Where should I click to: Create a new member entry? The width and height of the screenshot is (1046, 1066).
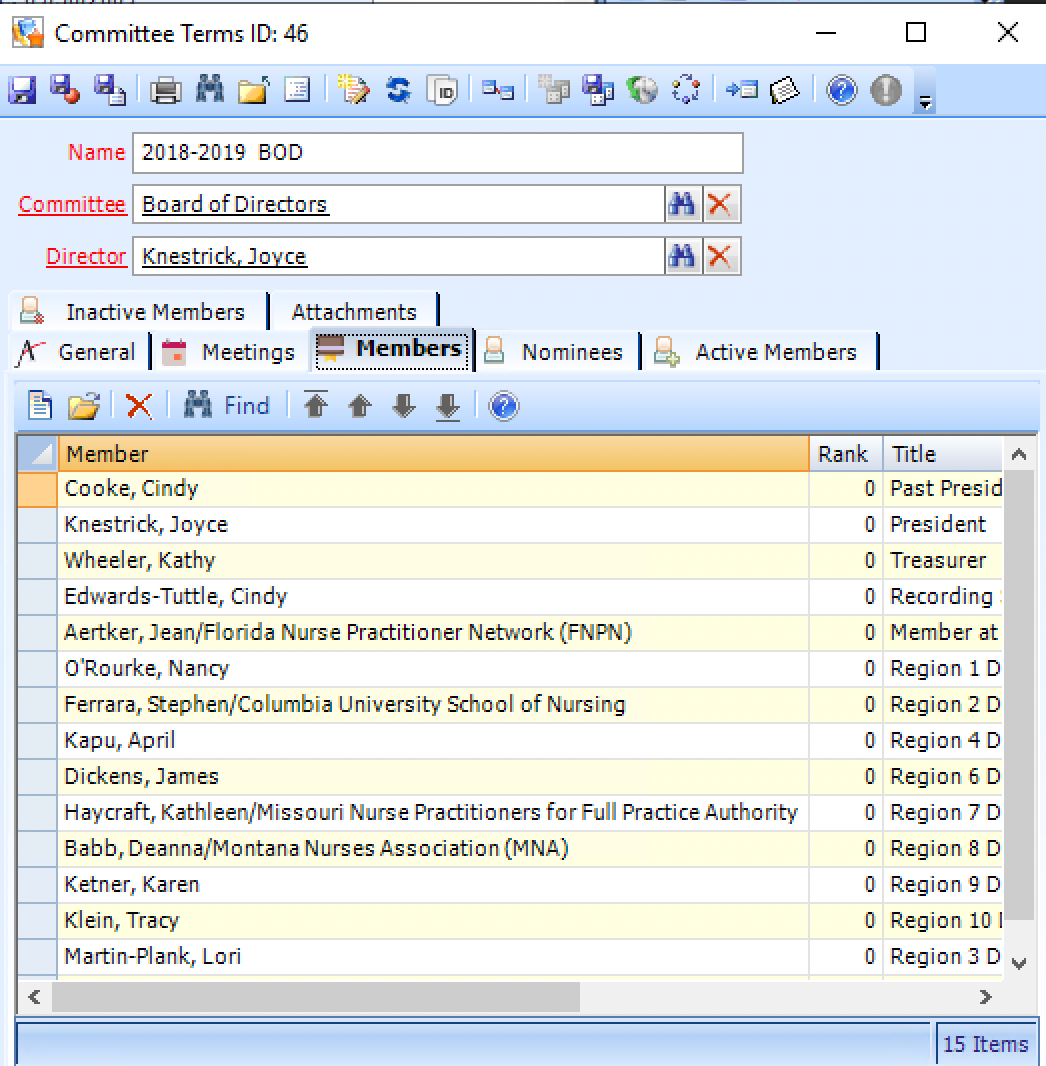(42, 405)
